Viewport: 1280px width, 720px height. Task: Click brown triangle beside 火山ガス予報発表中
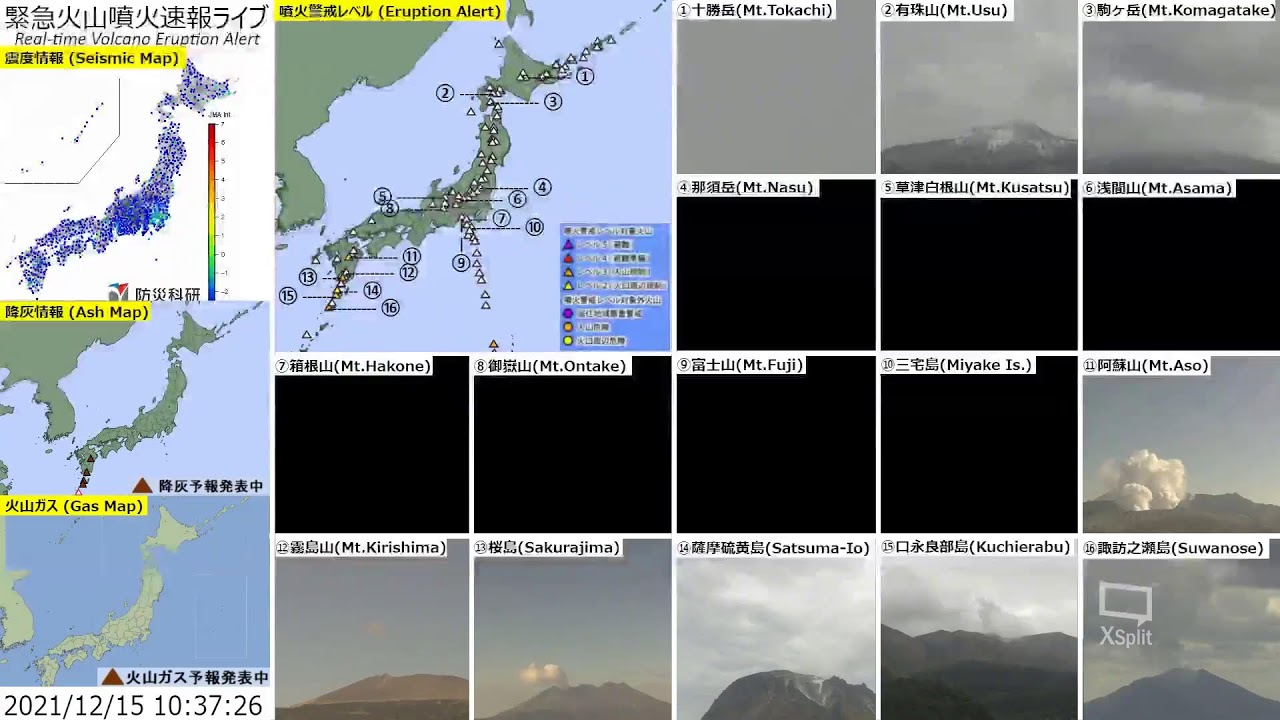pos(113,676)
